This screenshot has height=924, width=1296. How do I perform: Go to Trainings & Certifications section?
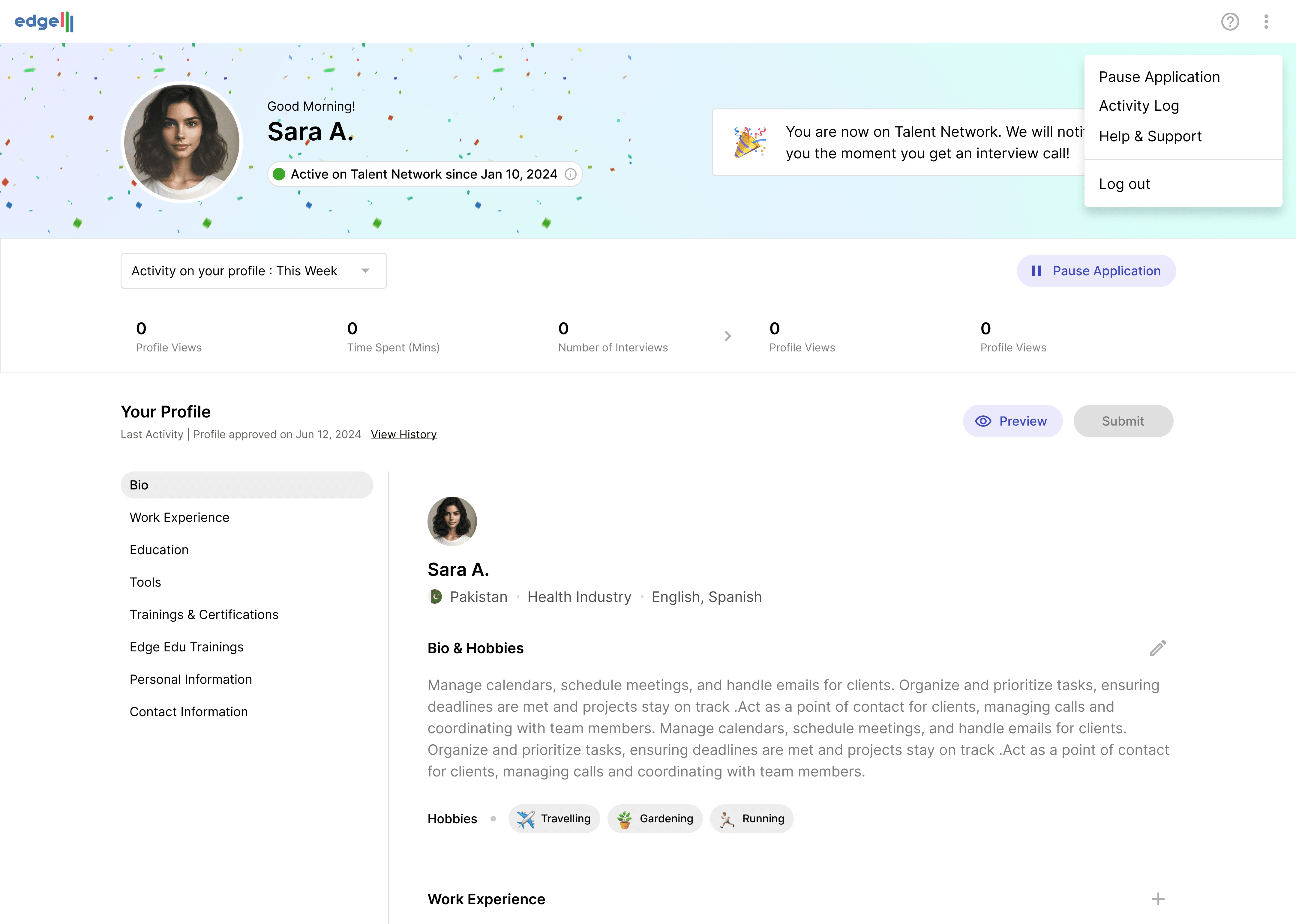[x=204, y=615]
